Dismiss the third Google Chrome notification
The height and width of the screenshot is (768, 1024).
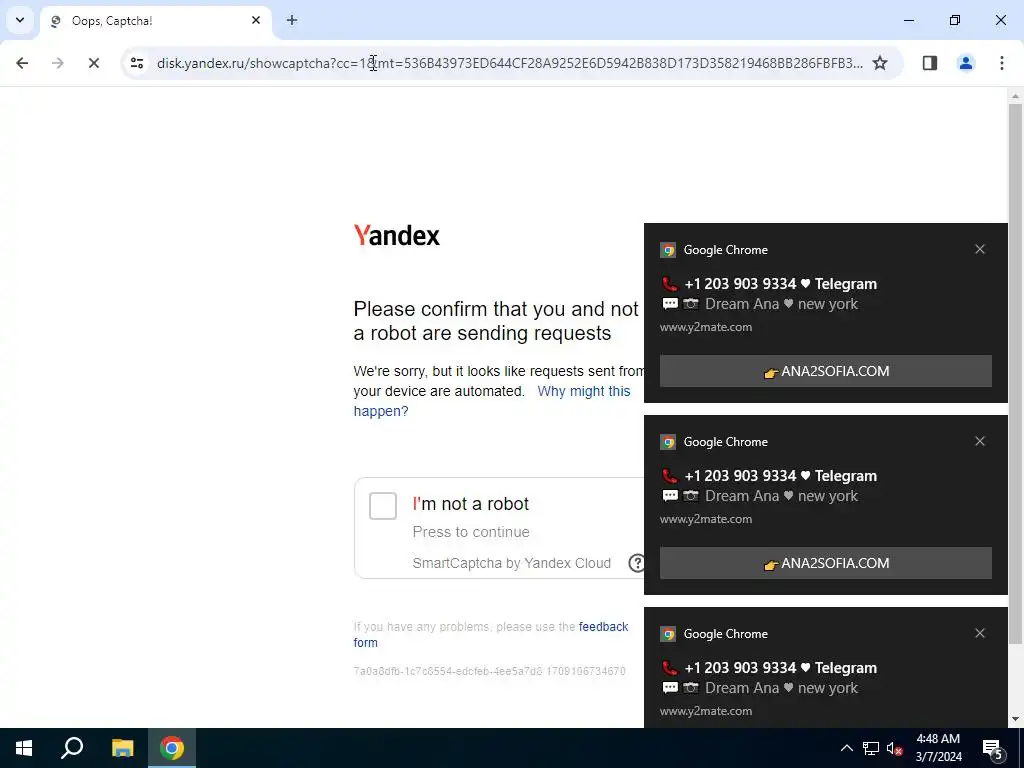(980, 633)
